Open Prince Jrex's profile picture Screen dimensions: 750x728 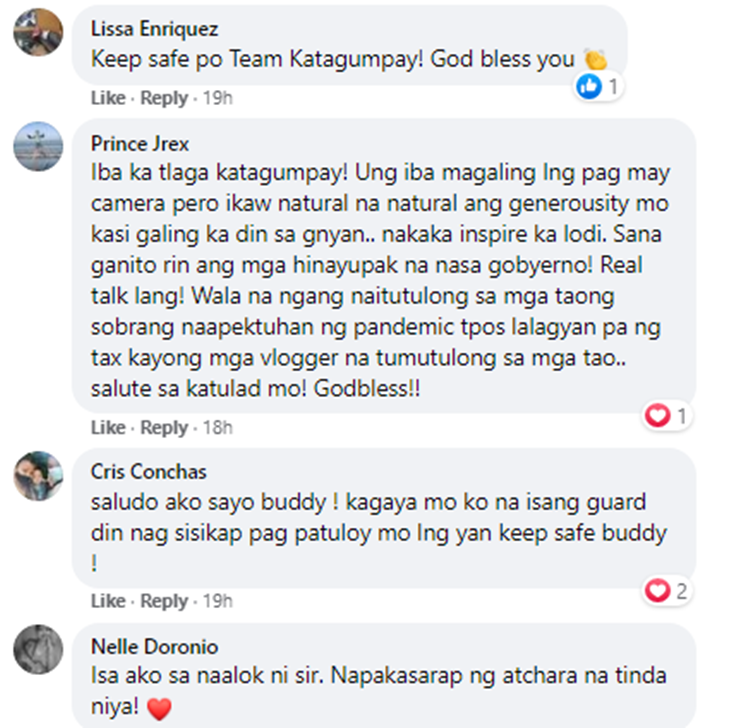(x=38, y=146)
